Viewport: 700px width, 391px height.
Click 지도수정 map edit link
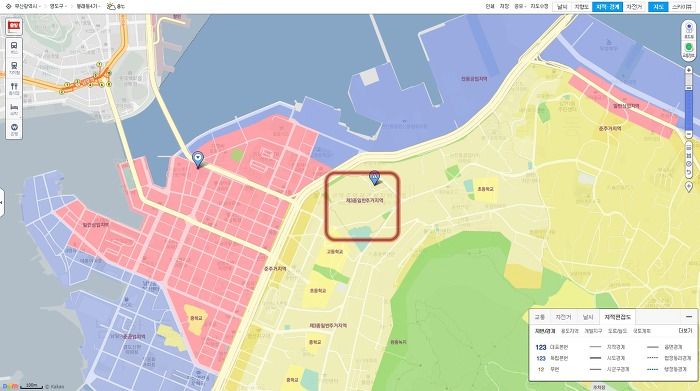(539, 6)
